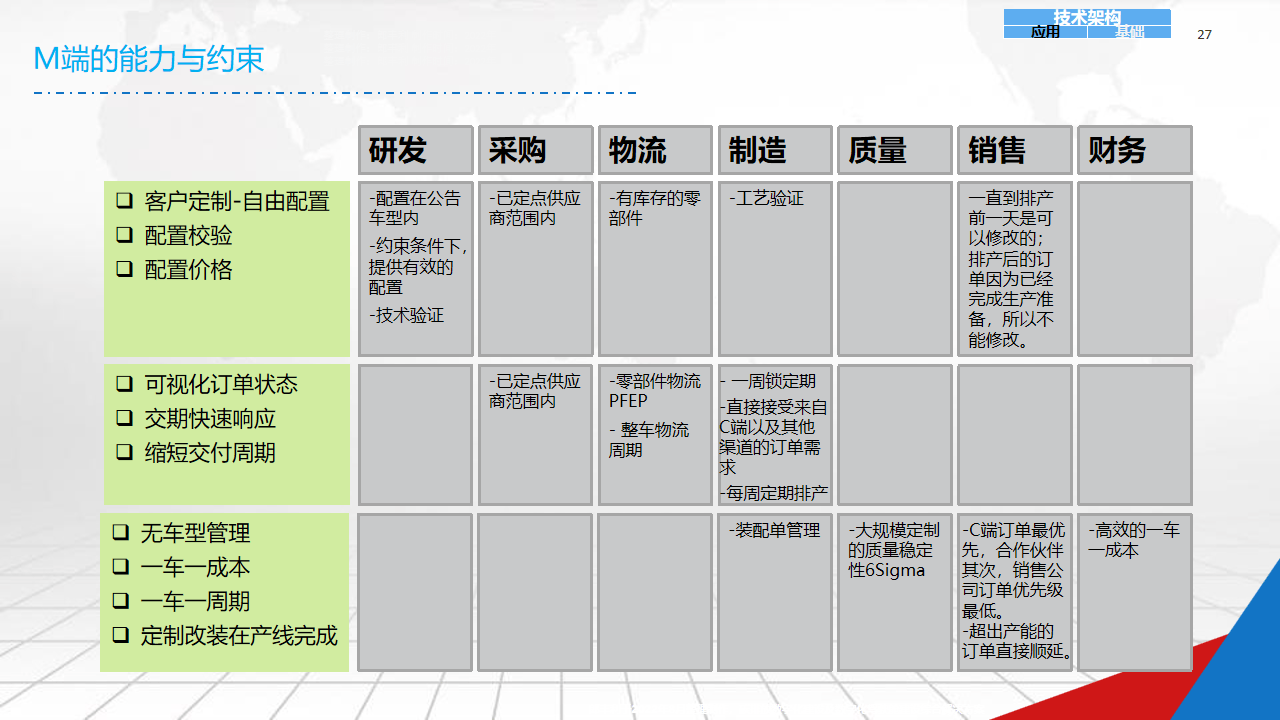
Task: Click page number 27
Action: (1204, 34)
